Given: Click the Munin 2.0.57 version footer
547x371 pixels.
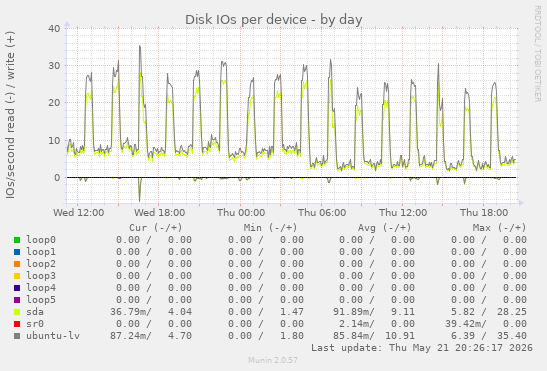Looking at the screenshot, I should 273,360.
